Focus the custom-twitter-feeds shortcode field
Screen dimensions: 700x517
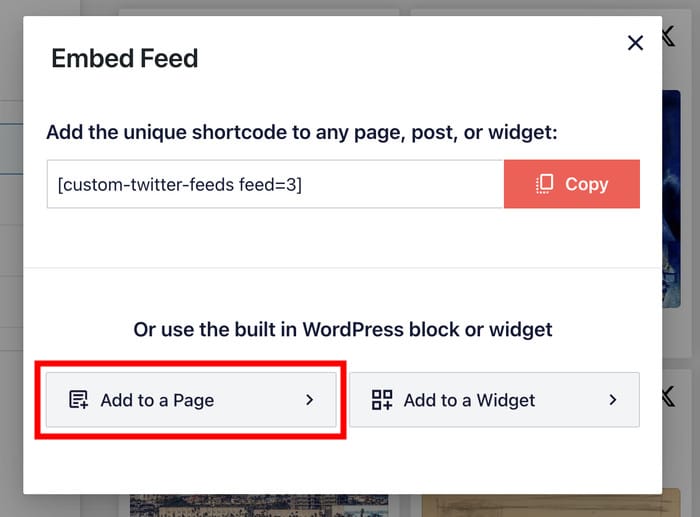180,184
